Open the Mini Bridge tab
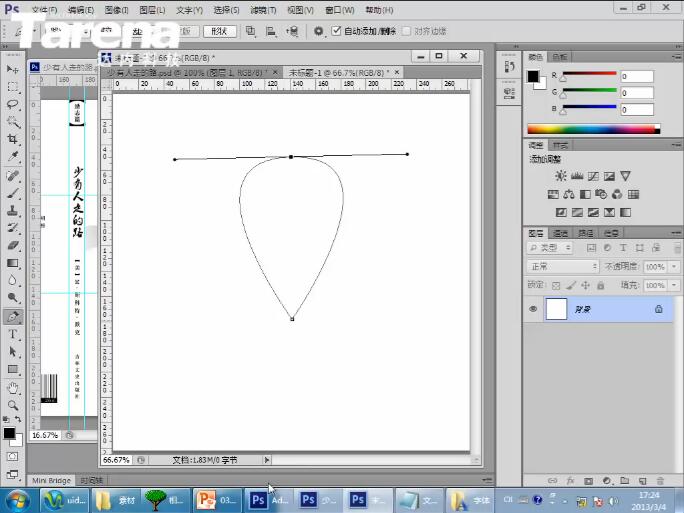Screen dimensions: 684x513 tap(51, 480)
